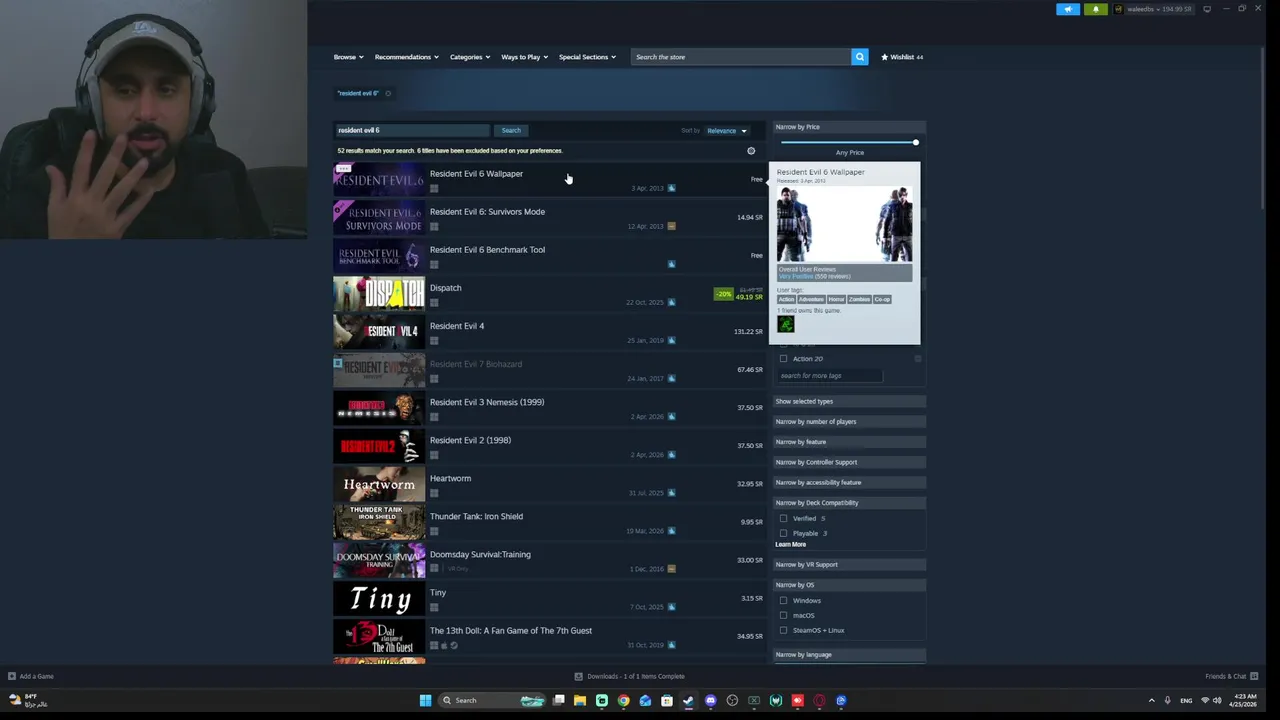
Task: Expand Narrow by accessibility feature
Action: click(848, 483)
